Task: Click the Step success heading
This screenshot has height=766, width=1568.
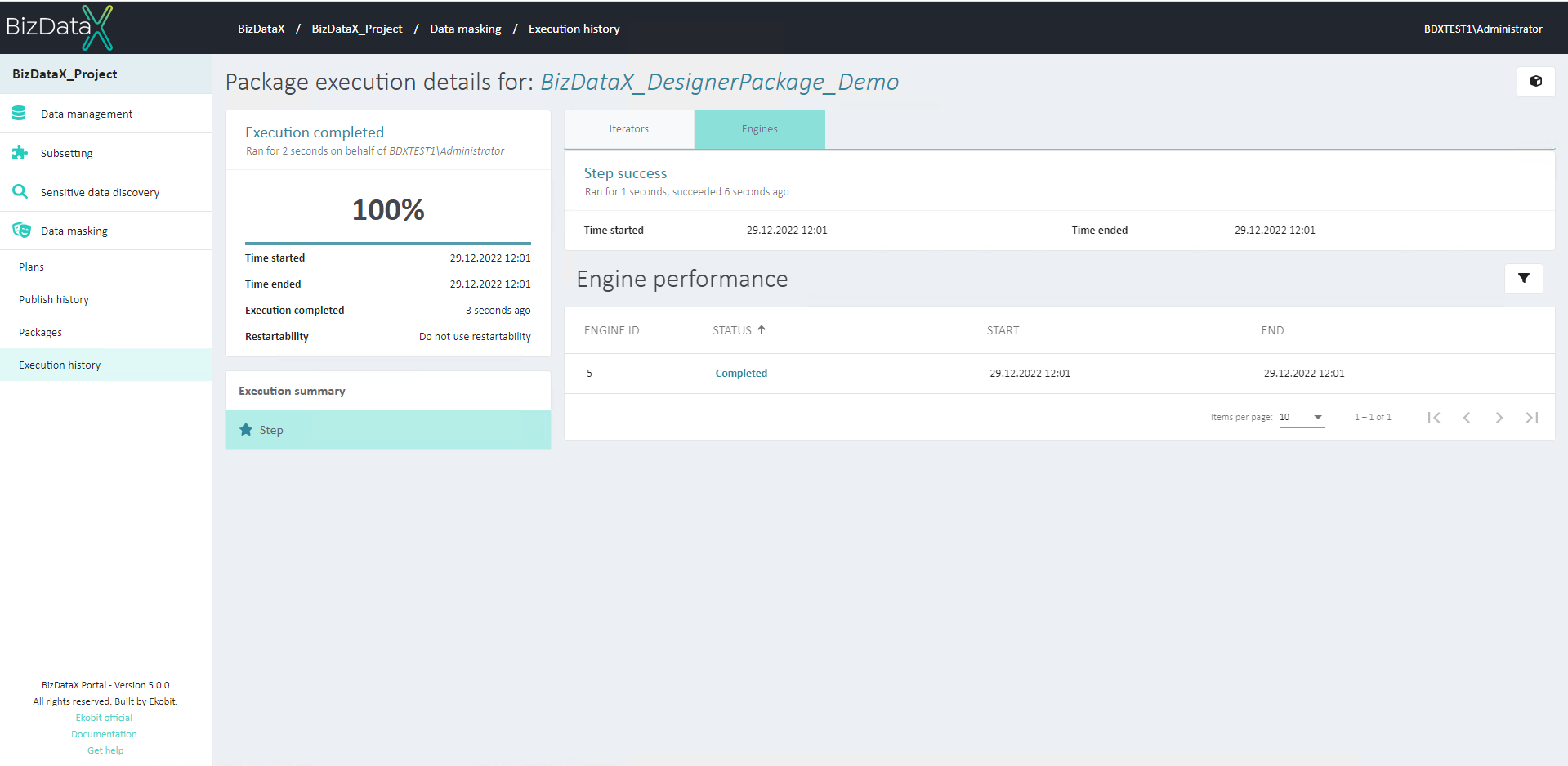Action: click(x=625, y=172)
